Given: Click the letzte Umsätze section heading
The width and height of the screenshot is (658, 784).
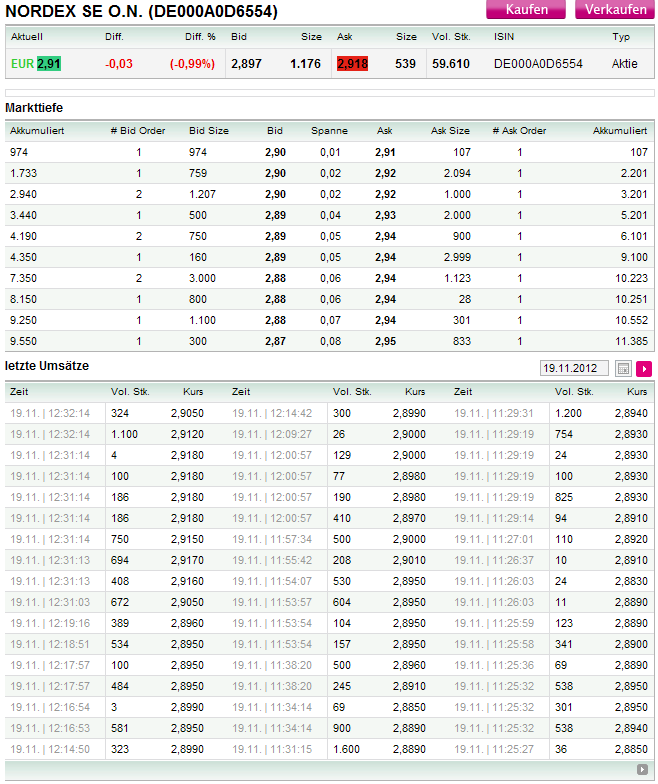Looking at the screenshot, I should [47, 366].
